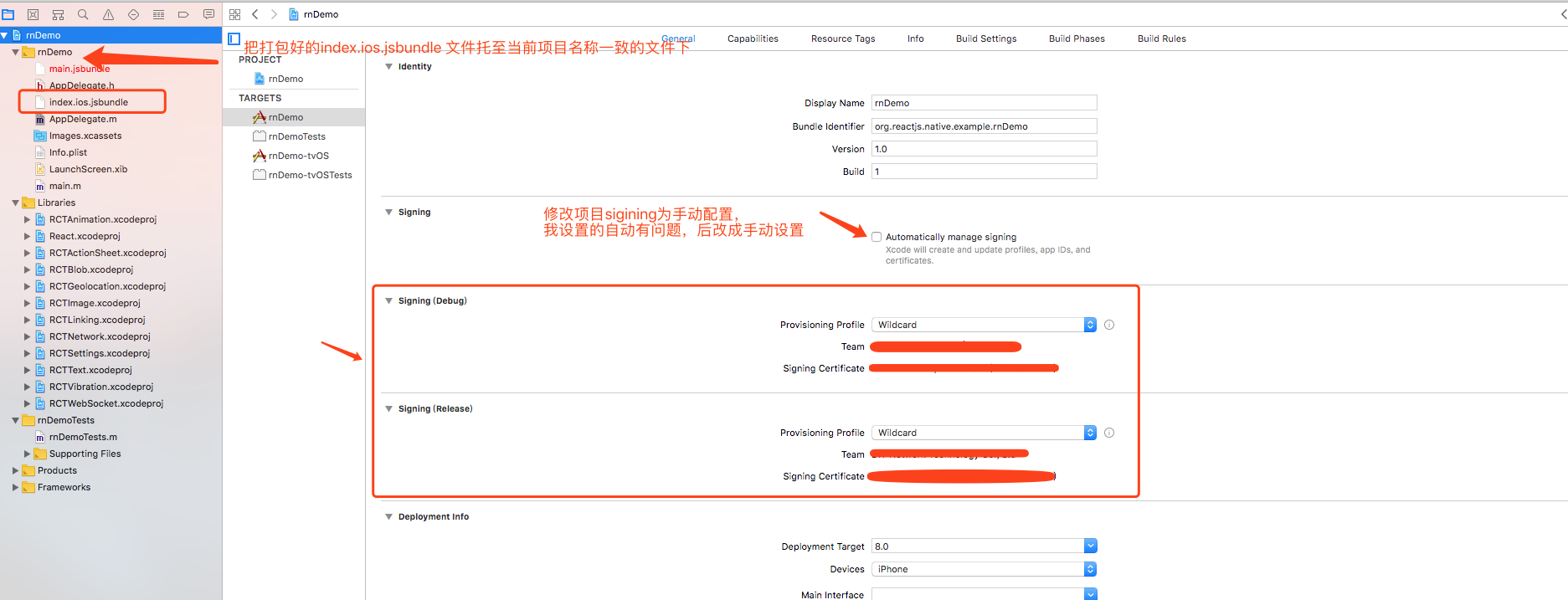Open the Release Provisioning Profile dropdown
Image resolution: width=1568 pixels, height=600 pixels.
(984, 433)
